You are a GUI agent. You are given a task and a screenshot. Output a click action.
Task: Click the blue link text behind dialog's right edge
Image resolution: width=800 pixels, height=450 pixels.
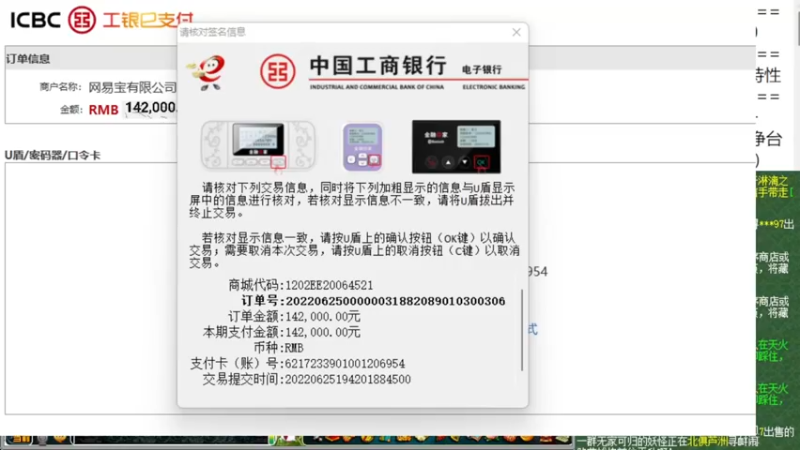pos(533,329)
